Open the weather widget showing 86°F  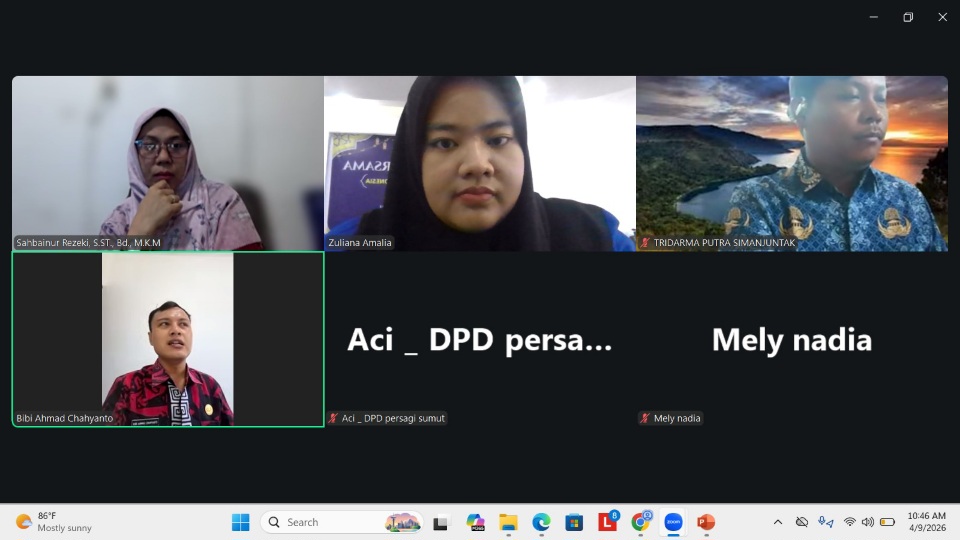[x=55, y=522]
